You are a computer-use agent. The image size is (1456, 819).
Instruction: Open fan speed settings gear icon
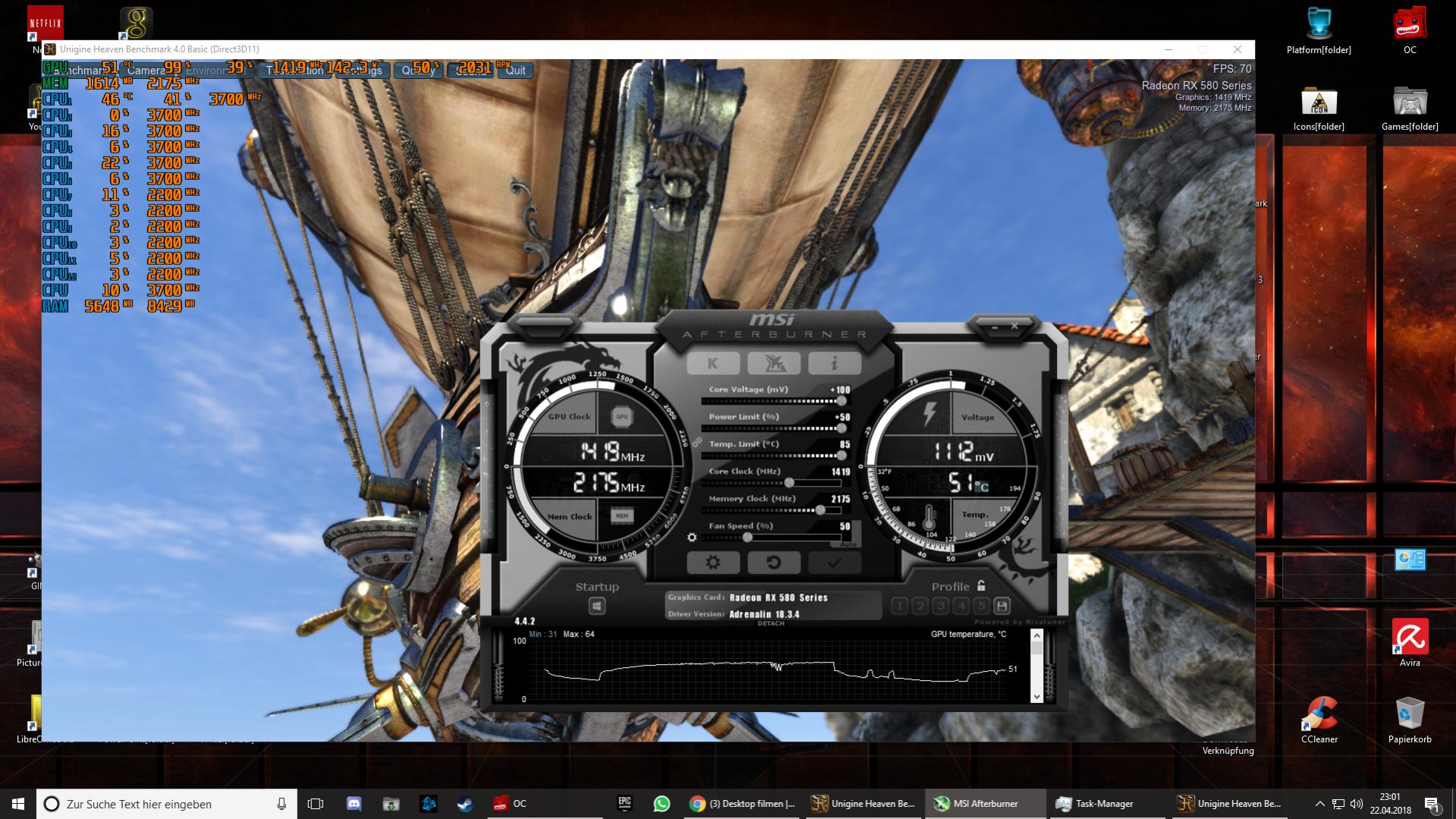[x=691, y=537]
